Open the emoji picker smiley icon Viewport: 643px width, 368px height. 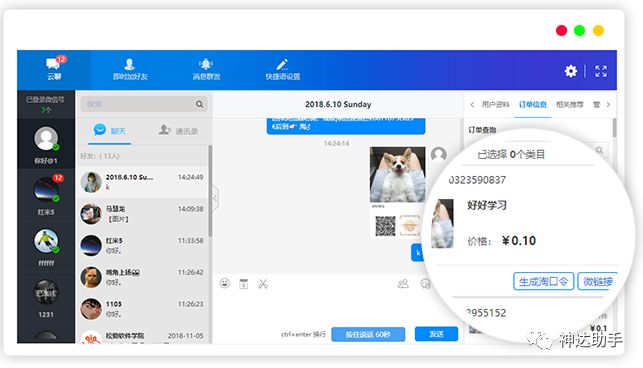(x=224, y=283)
